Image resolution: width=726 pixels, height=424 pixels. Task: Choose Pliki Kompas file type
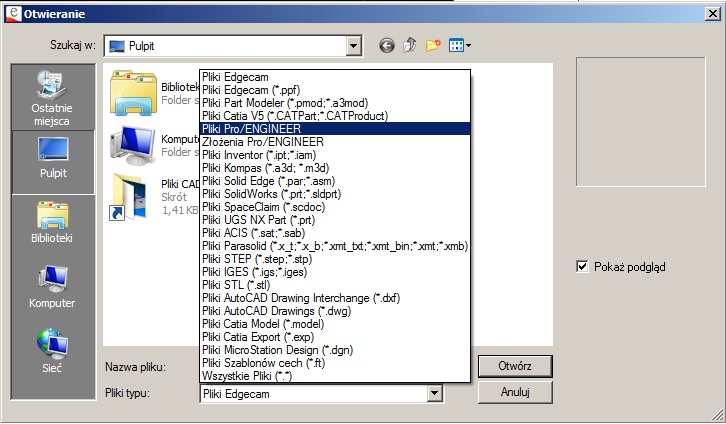[335, 168]
